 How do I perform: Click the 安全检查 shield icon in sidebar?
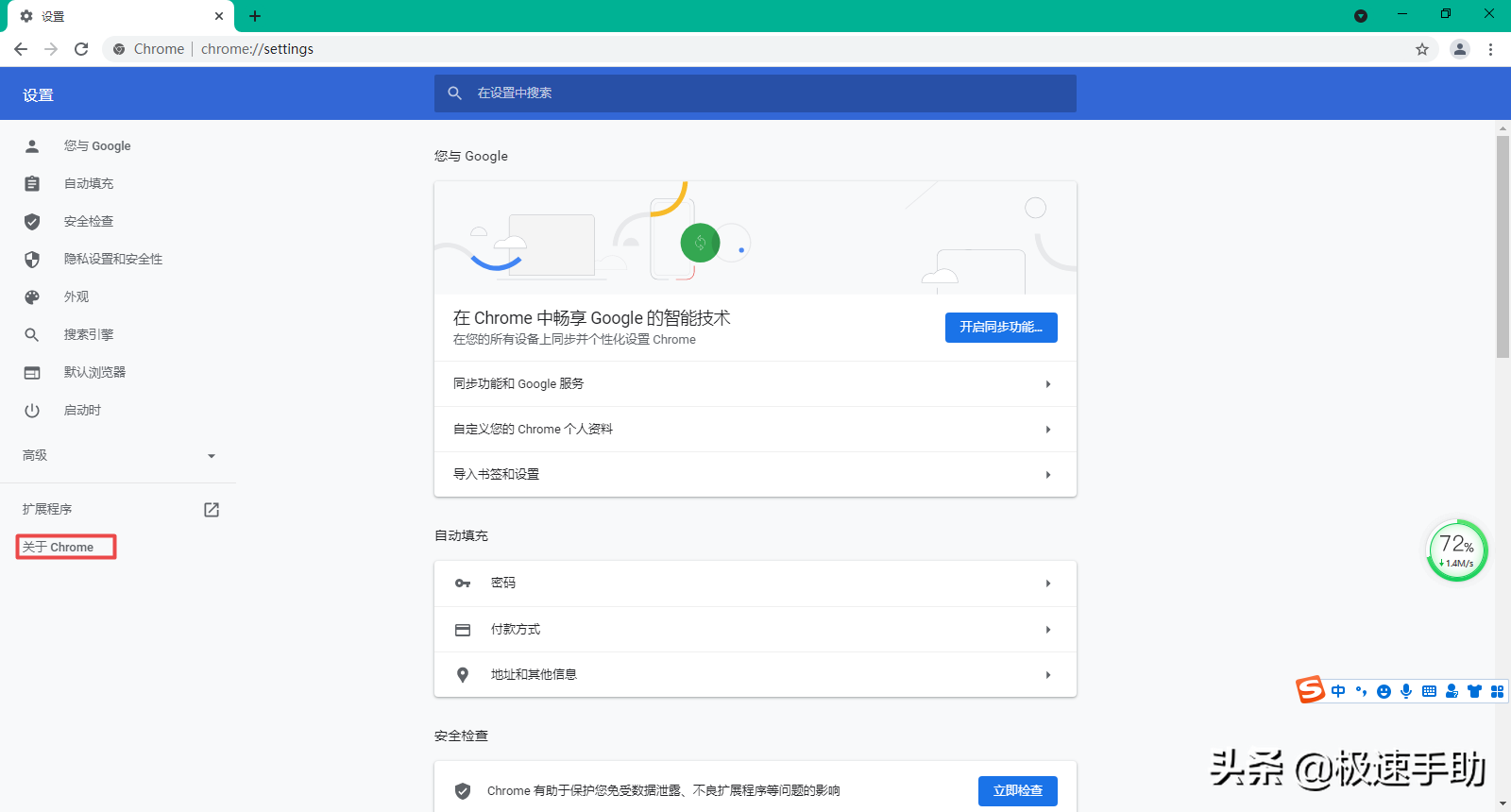[x=32, y=222]
